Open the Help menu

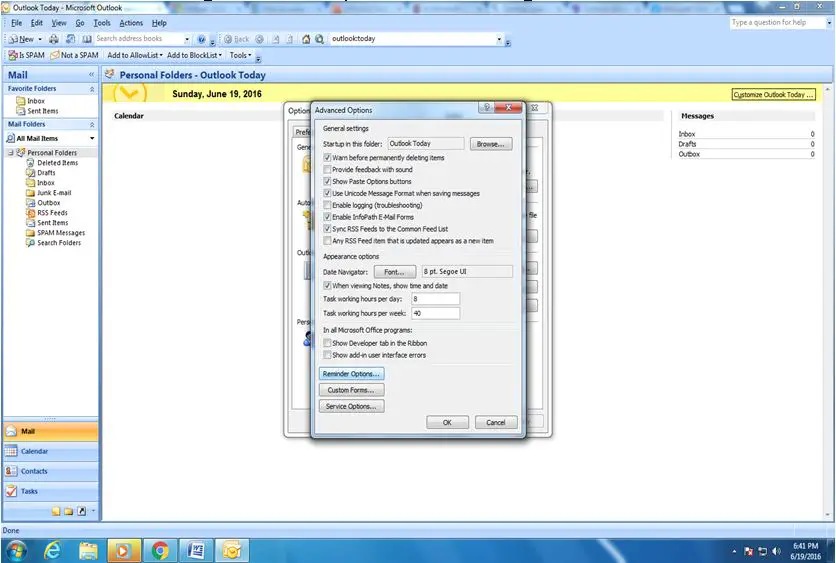[x=159, y=23]
